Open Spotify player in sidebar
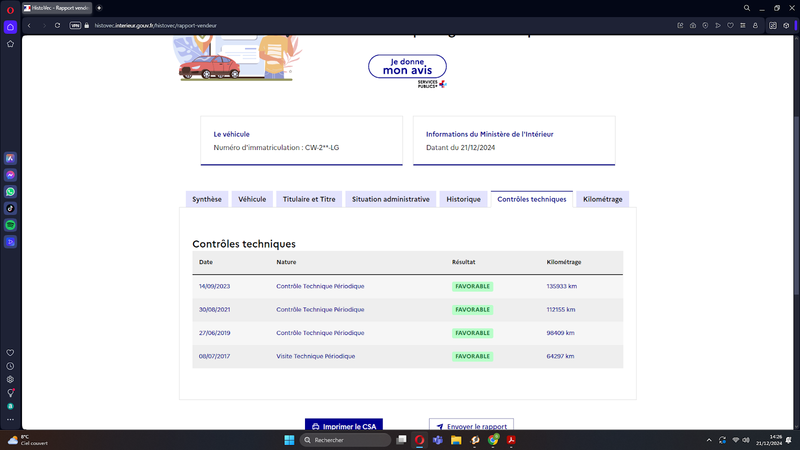Screen dimensions: 800x450 click(10, 225)
